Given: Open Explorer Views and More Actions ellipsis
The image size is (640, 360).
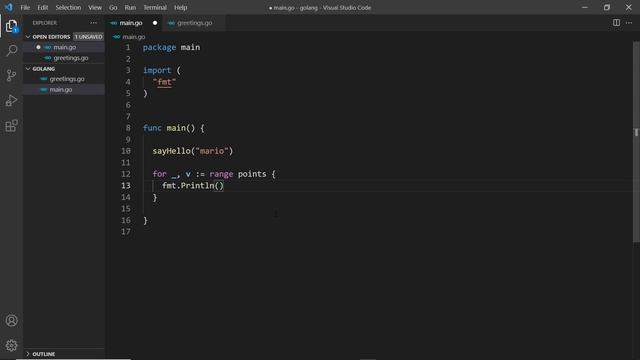Looking at the screenshot, I should coord(94,23).
